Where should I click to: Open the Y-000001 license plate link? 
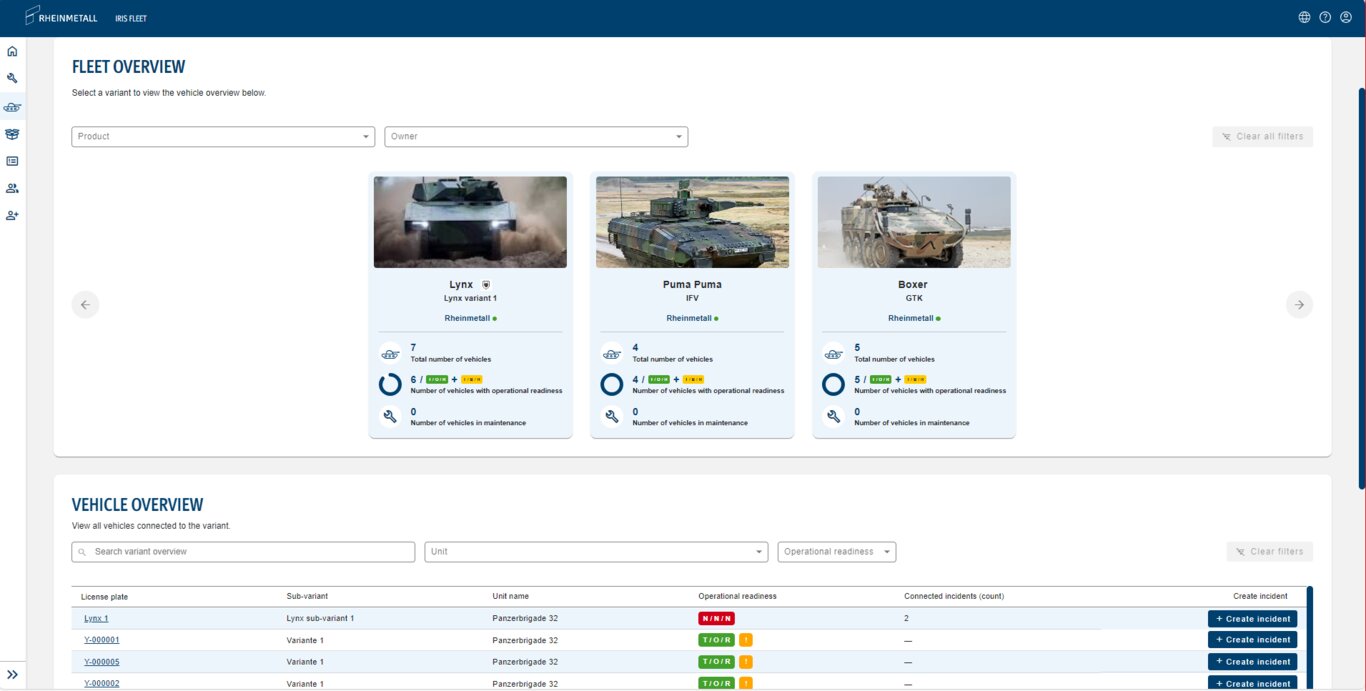point(101,640)
